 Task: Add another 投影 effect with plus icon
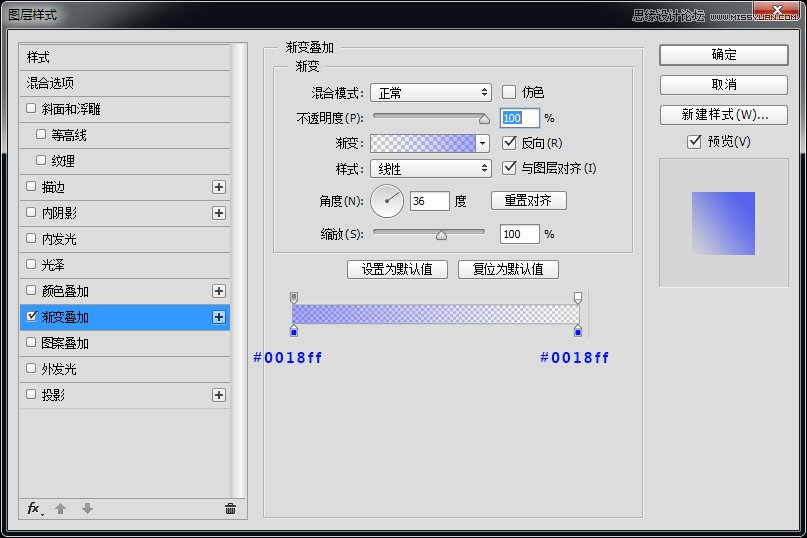click(219, 395)
